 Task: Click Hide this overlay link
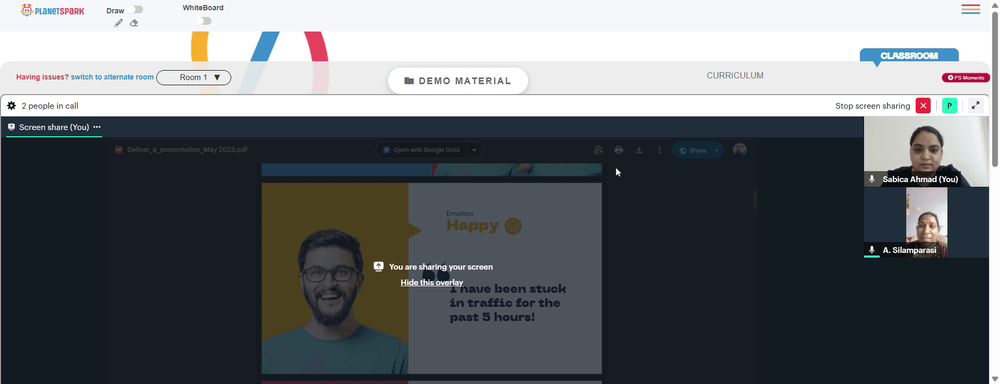(x=432, y=283)
